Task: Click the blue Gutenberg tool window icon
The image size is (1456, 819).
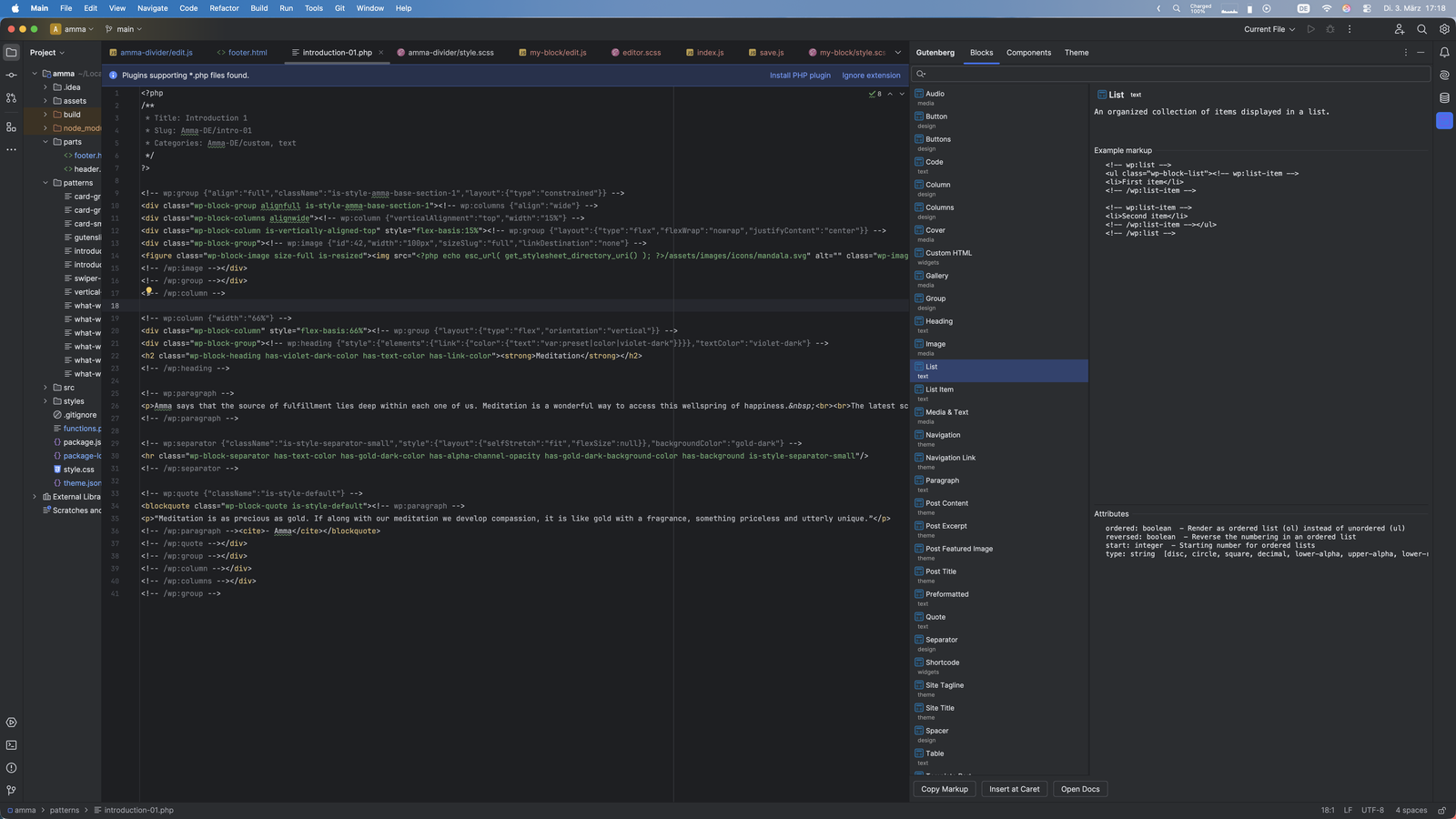Action: click(x=1444, y=120)
